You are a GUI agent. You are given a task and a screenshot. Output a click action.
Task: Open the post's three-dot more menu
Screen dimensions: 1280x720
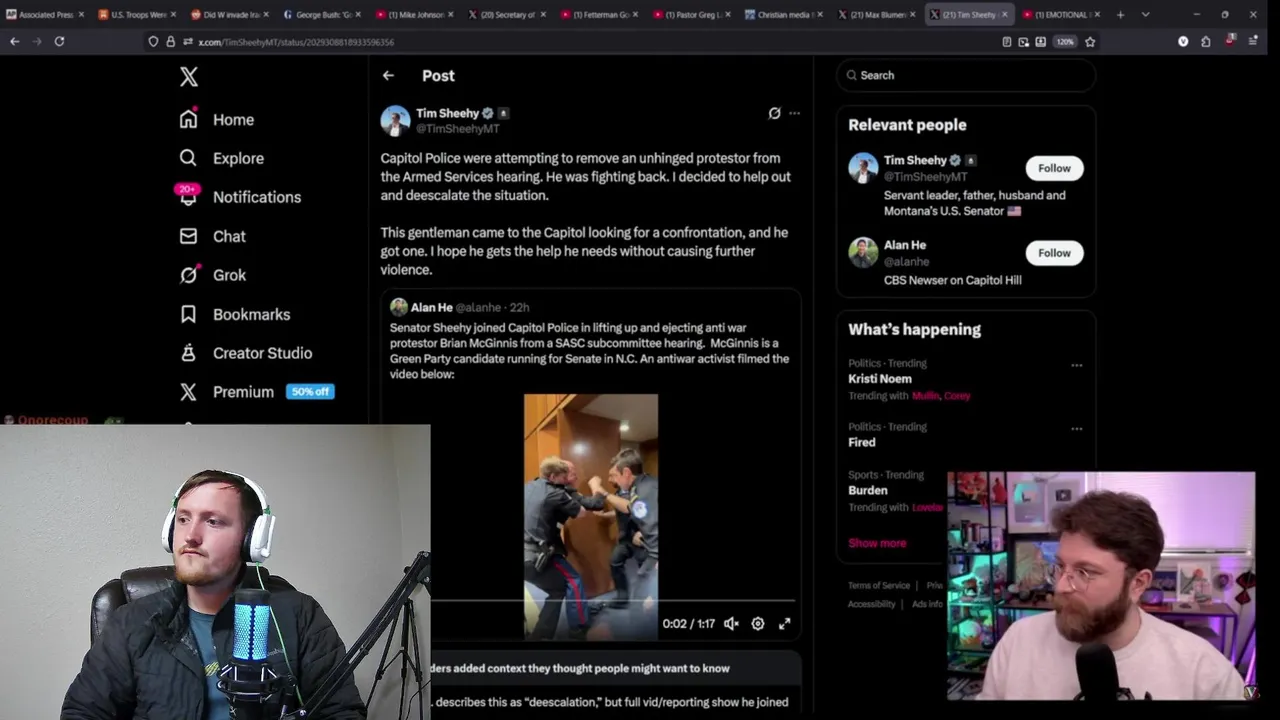(794, 113)
